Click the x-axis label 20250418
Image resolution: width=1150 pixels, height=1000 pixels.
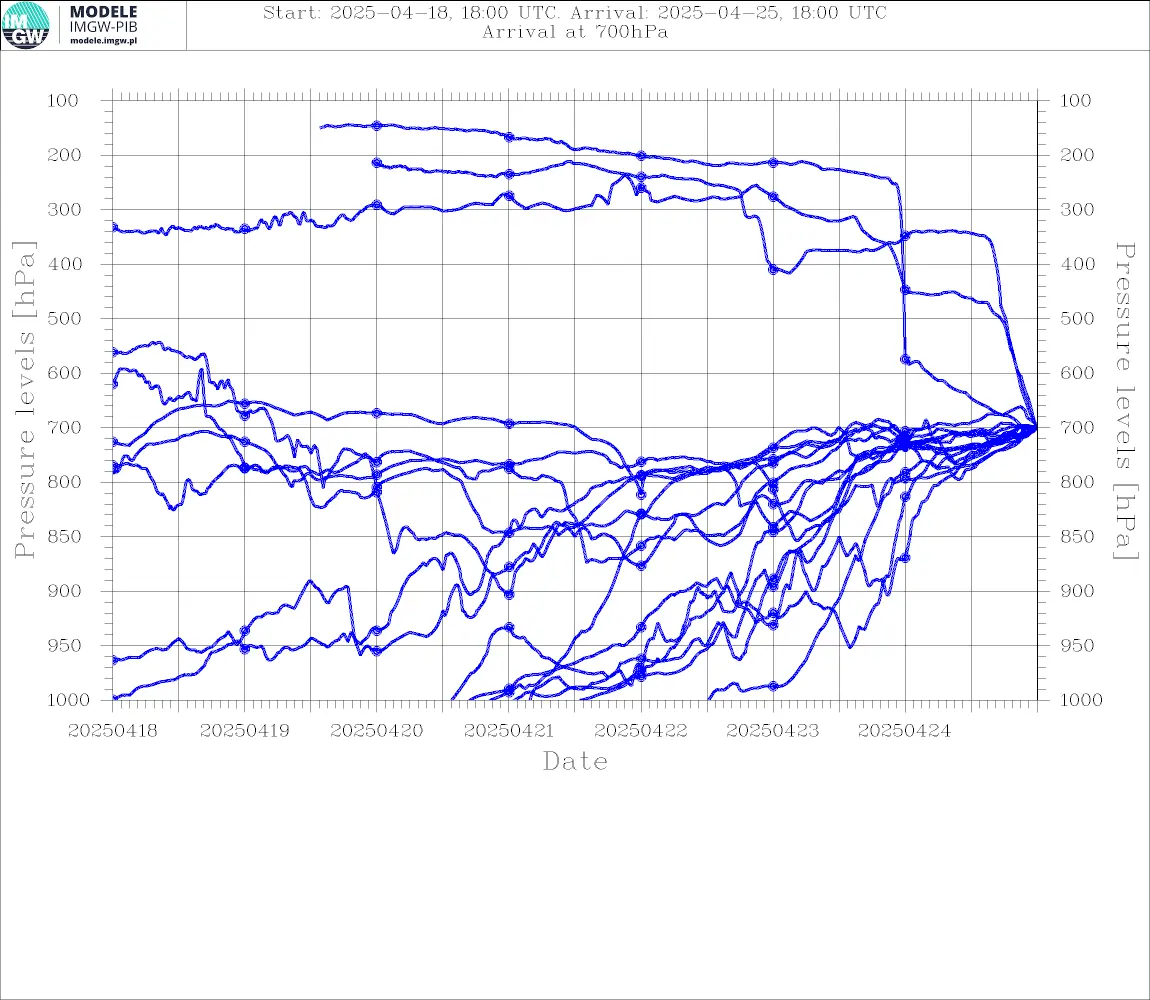point(113,731)
